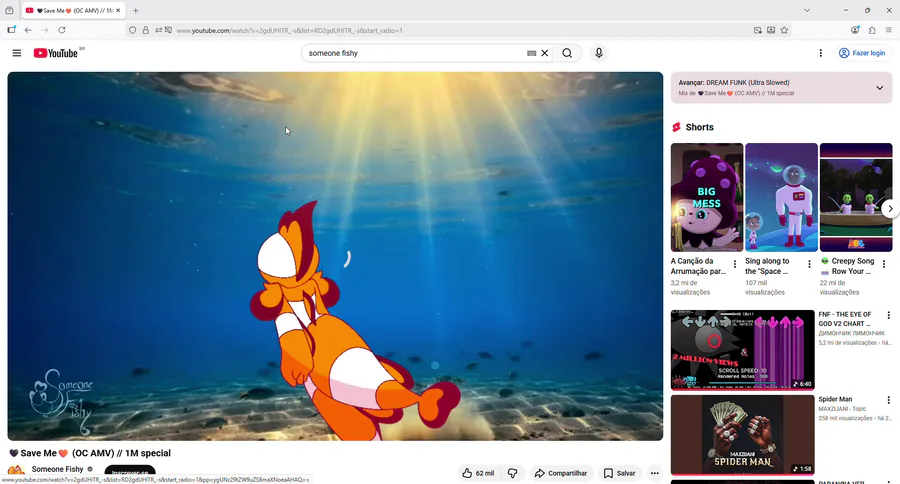
Task: Bookmark this page with the star
Action: coord(784,30)
